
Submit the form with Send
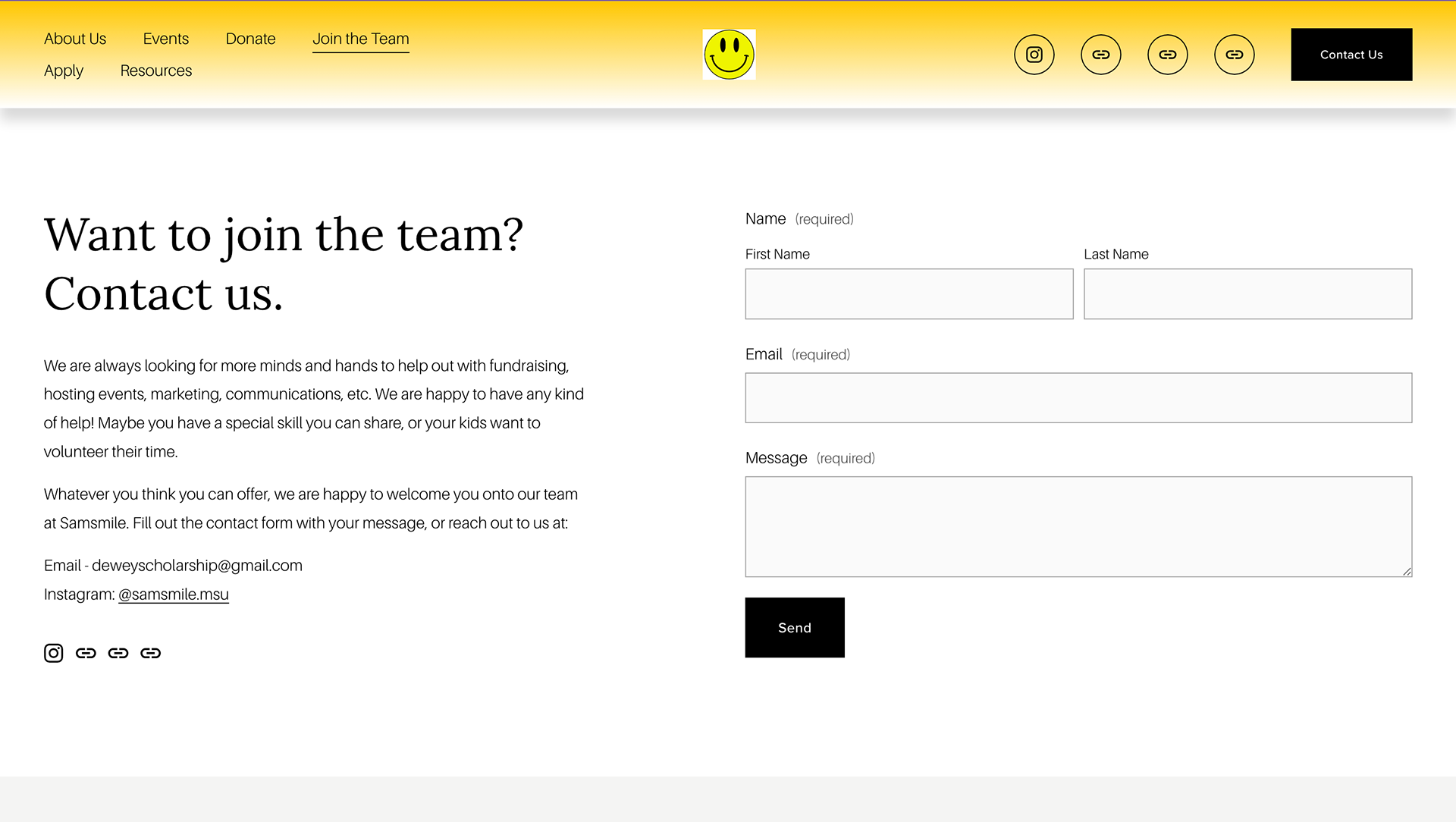click(795, 628)
